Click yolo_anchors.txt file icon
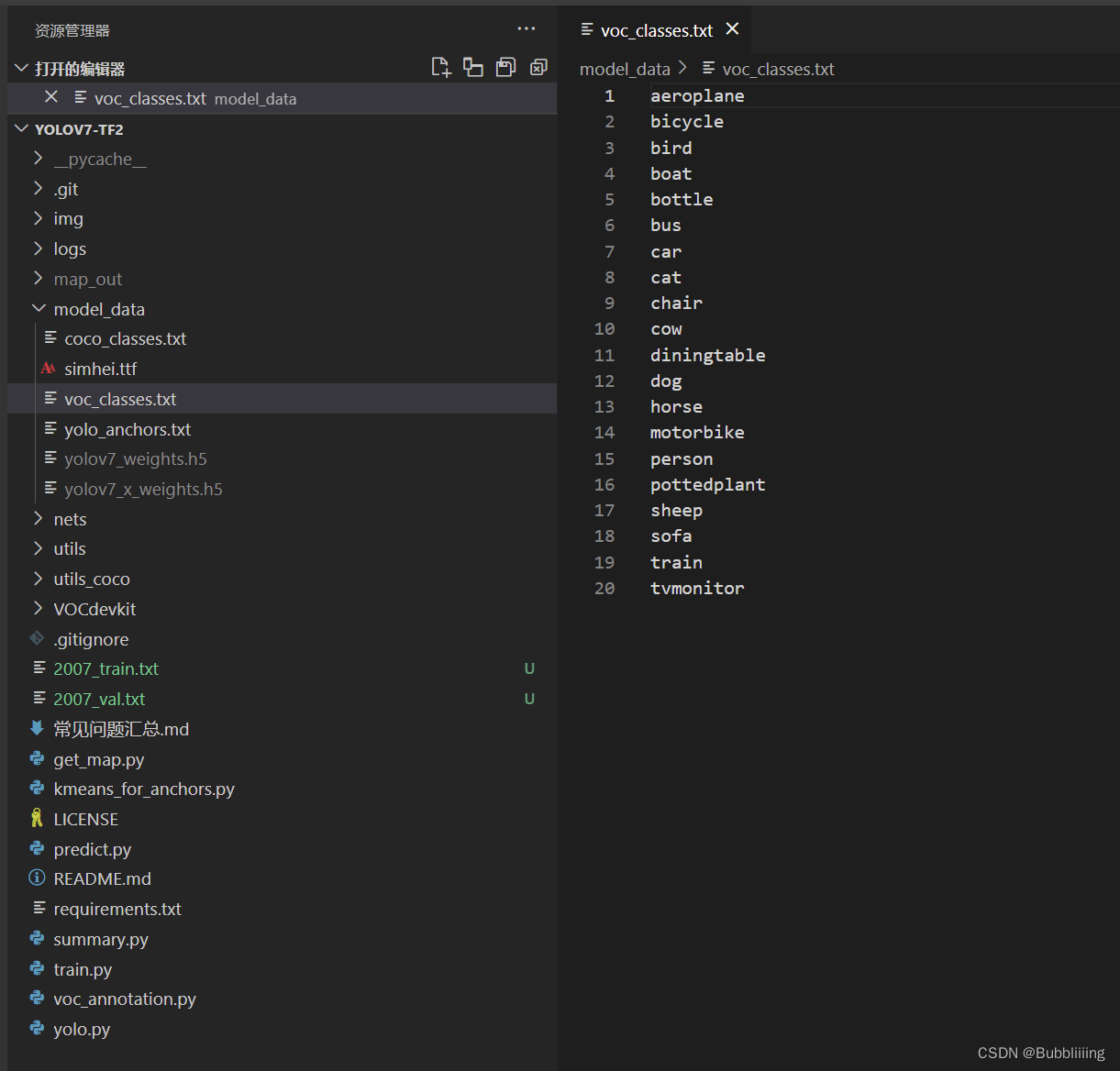 [x=50, y=428]
